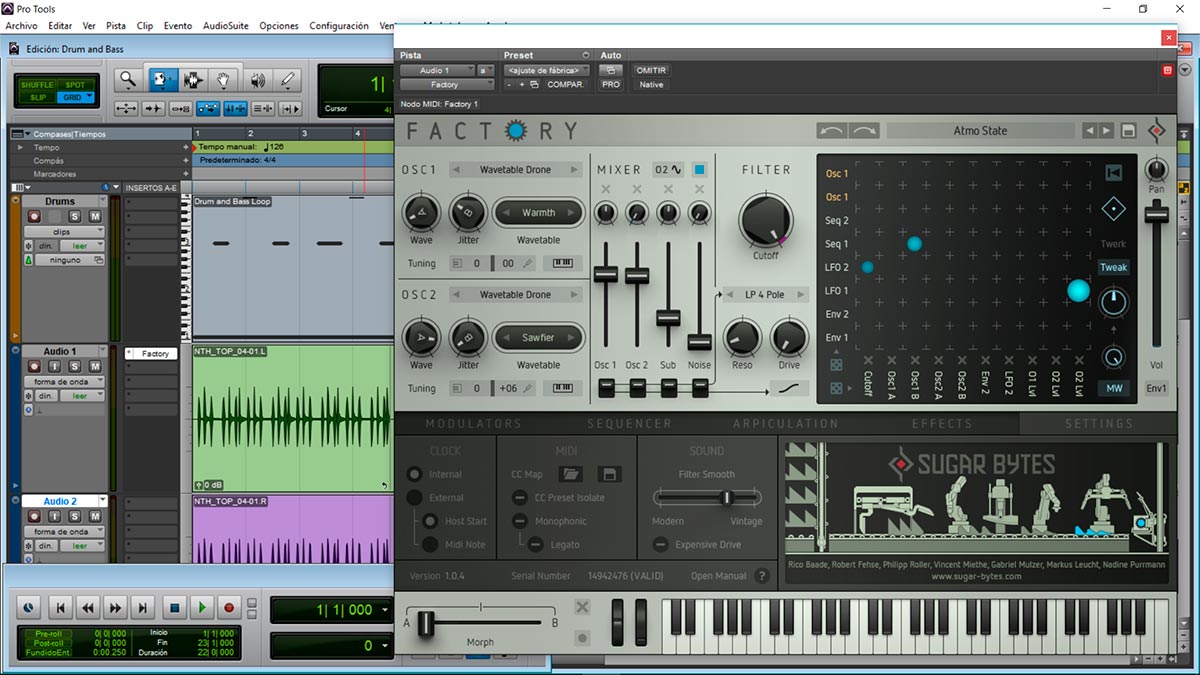The image size is (1200, 675).
Task: Open the Editar menu
Action: coord(60,26)
